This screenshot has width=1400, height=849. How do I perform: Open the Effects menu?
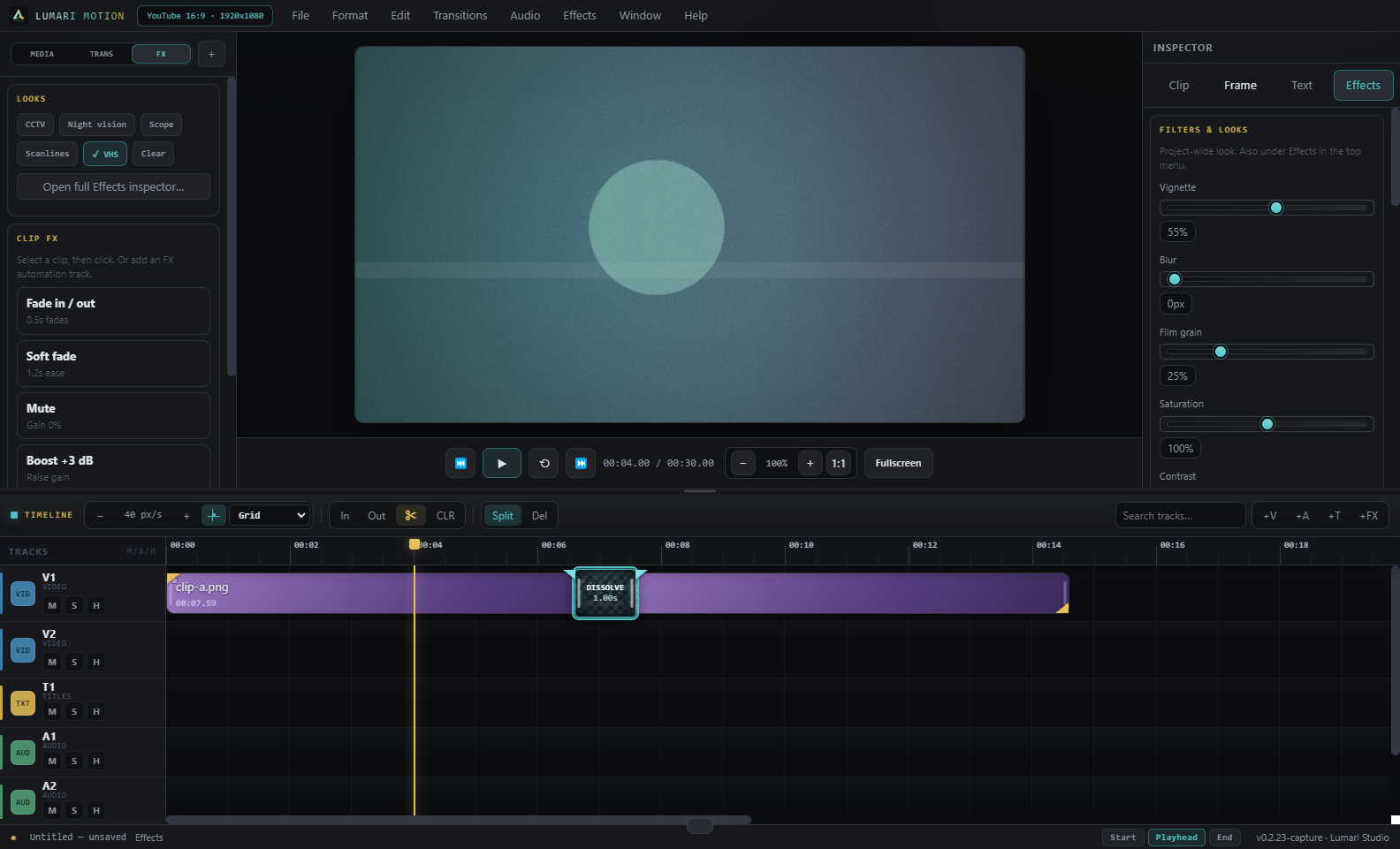pos(580,16)
